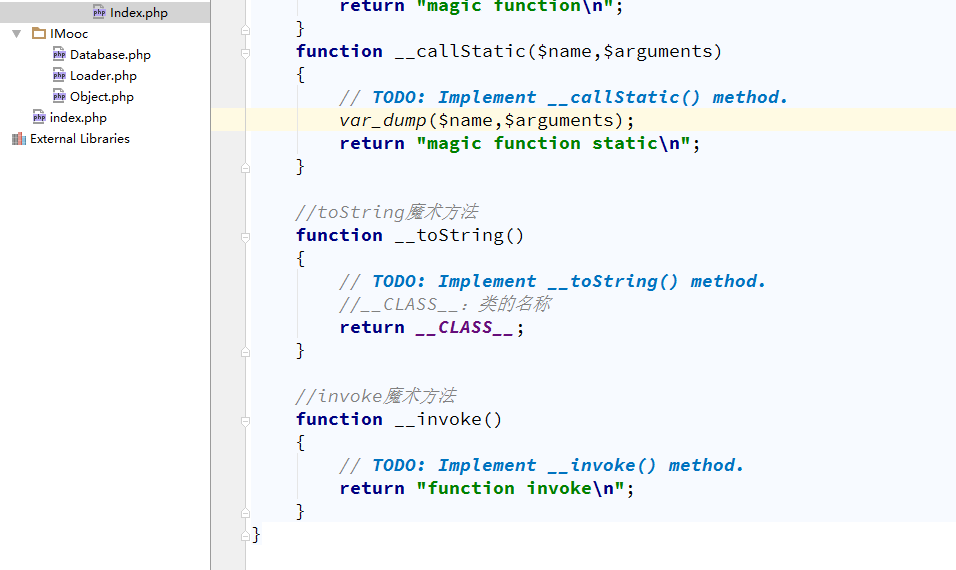Click the opening brace under __toString declaration
Image resolution: width=956 pixels, height=570 pixels.
300,259
